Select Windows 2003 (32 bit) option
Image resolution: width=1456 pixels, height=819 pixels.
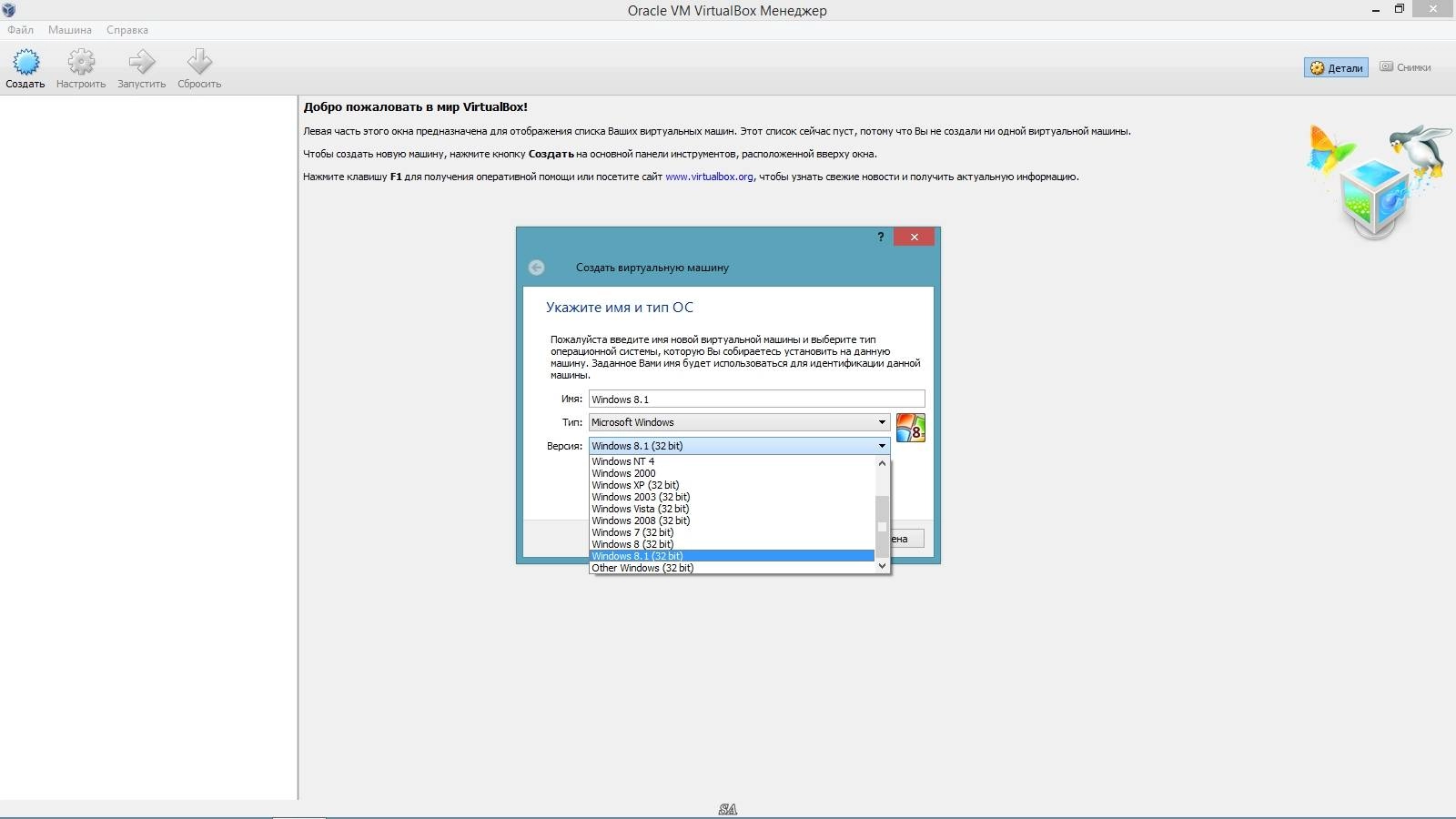(x=732, y=497)
